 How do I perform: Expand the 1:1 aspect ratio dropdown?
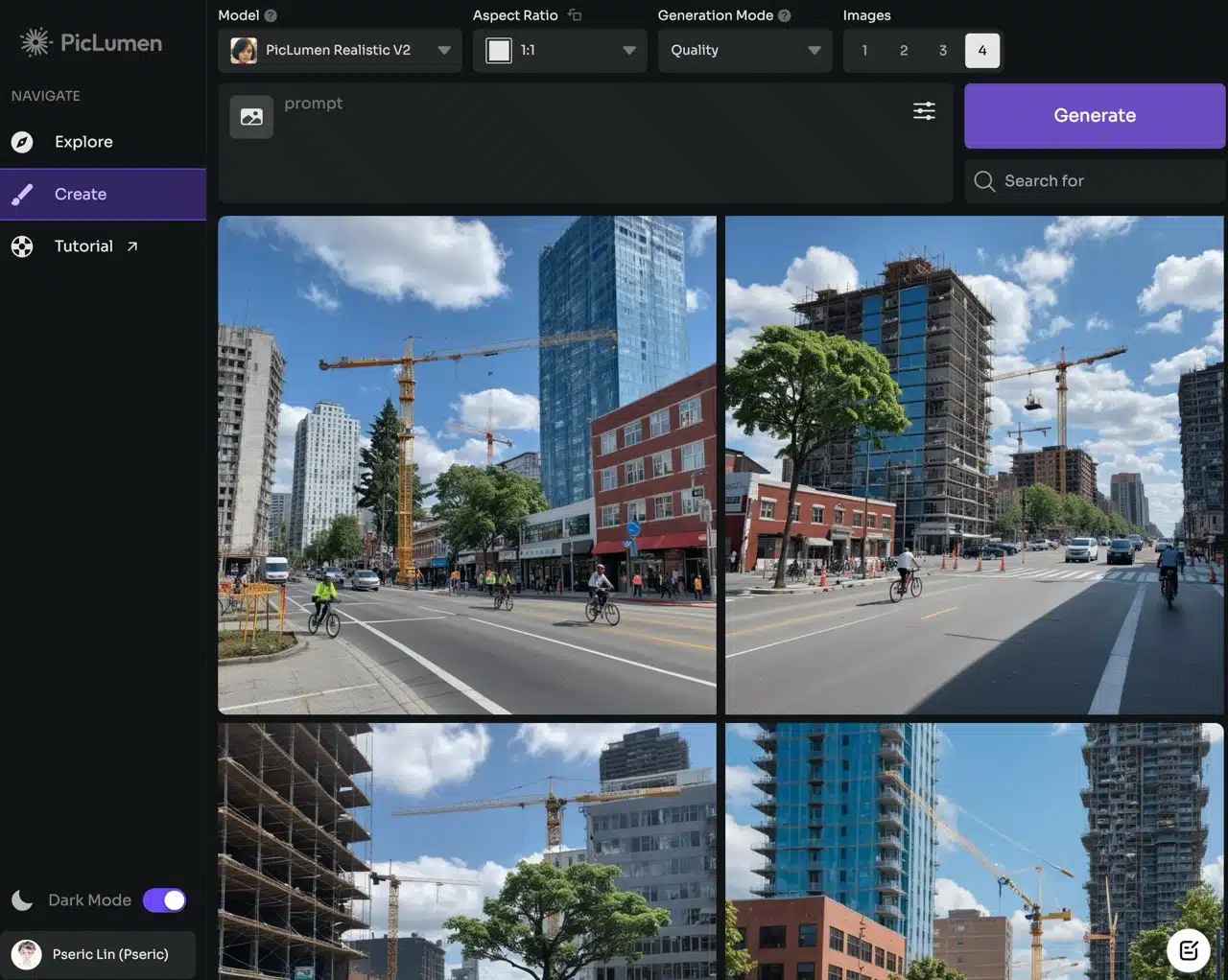tap(559, 51)
